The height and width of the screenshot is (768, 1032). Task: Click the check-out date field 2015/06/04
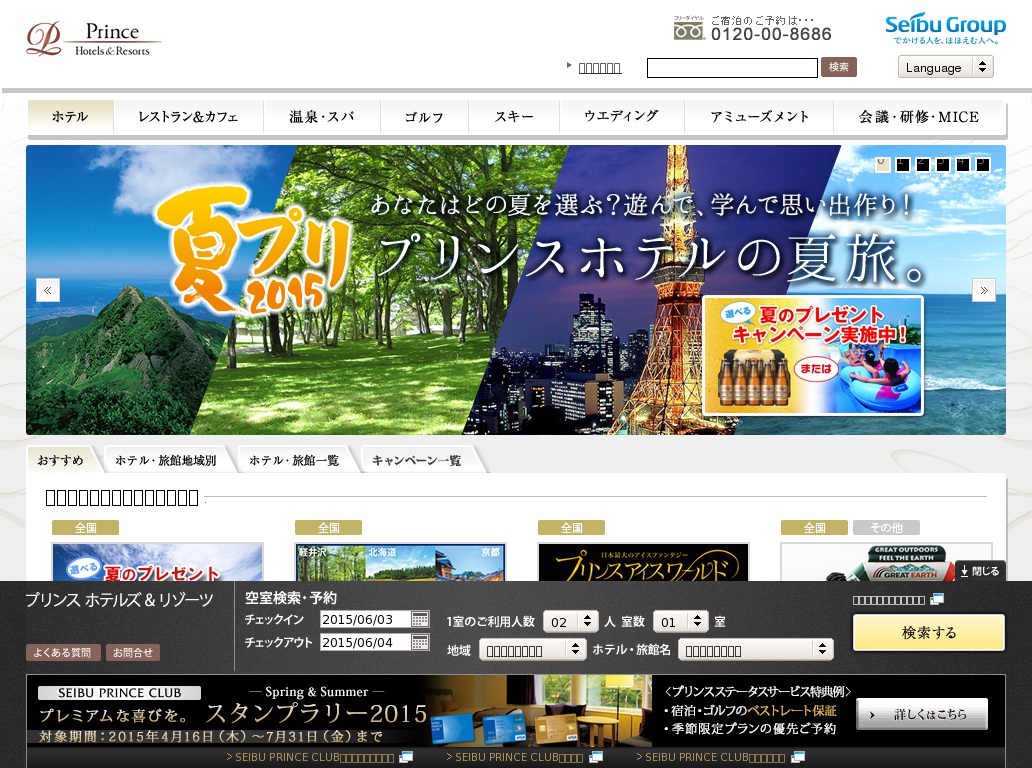click(365, 642)
